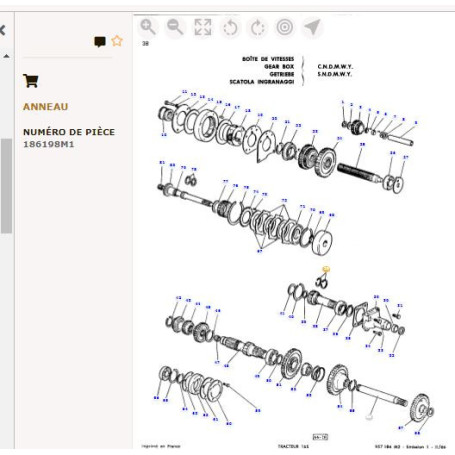Select callout number 31 beside the small screw
Screen dimensions: 455x455
[x=400, y=305]
